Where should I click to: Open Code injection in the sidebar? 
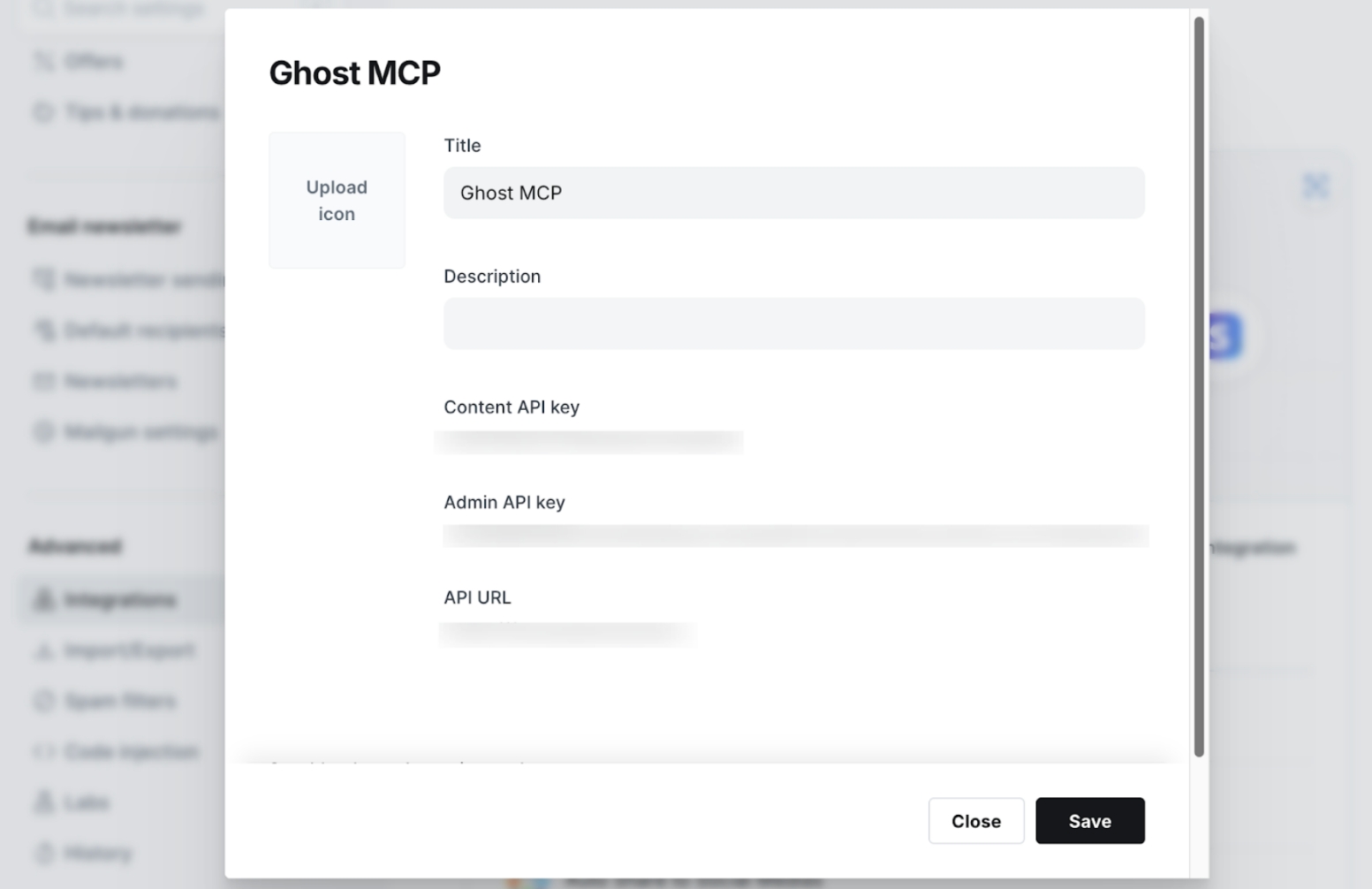tap(132, 752)
